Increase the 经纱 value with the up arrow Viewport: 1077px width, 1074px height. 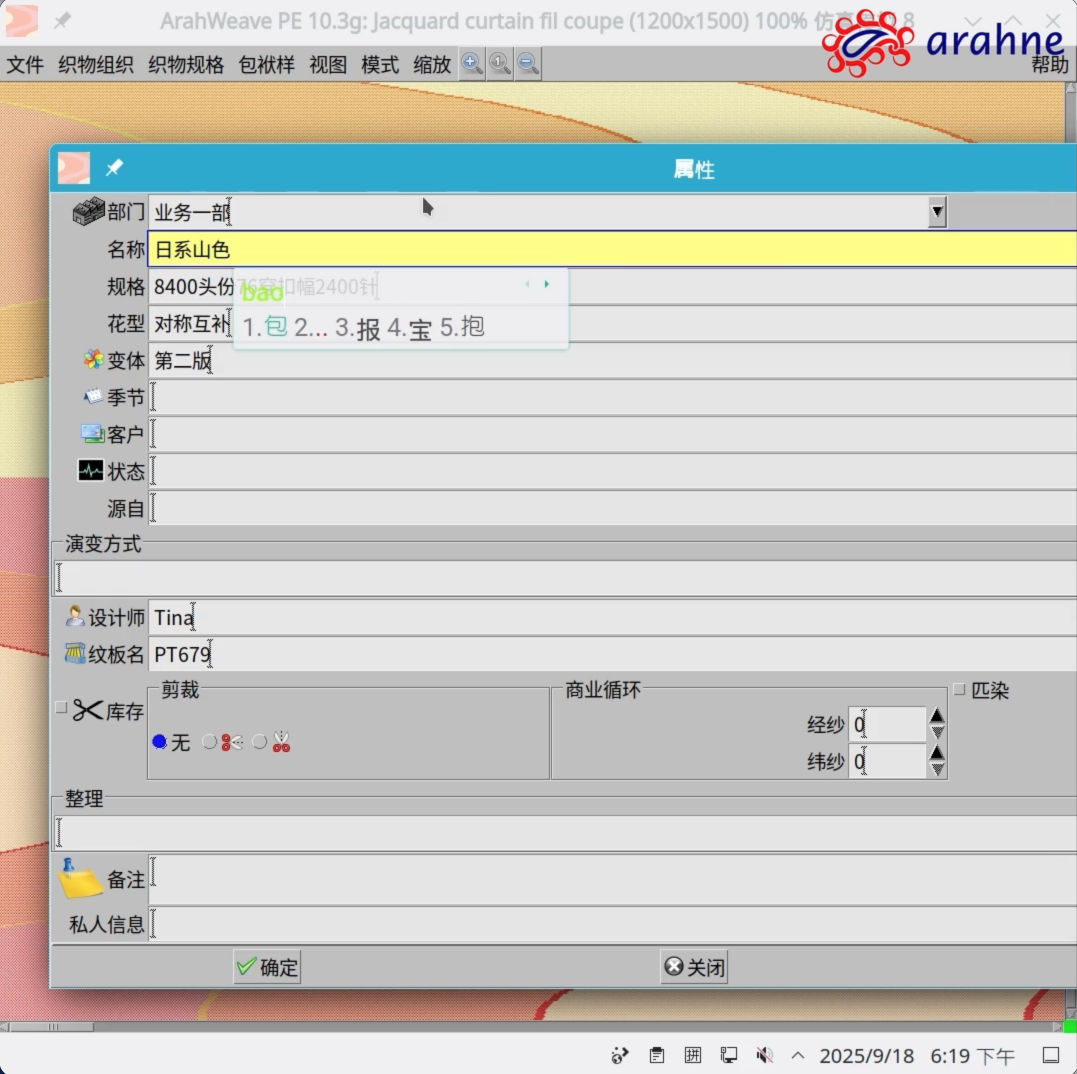click(x=937, y=715)
